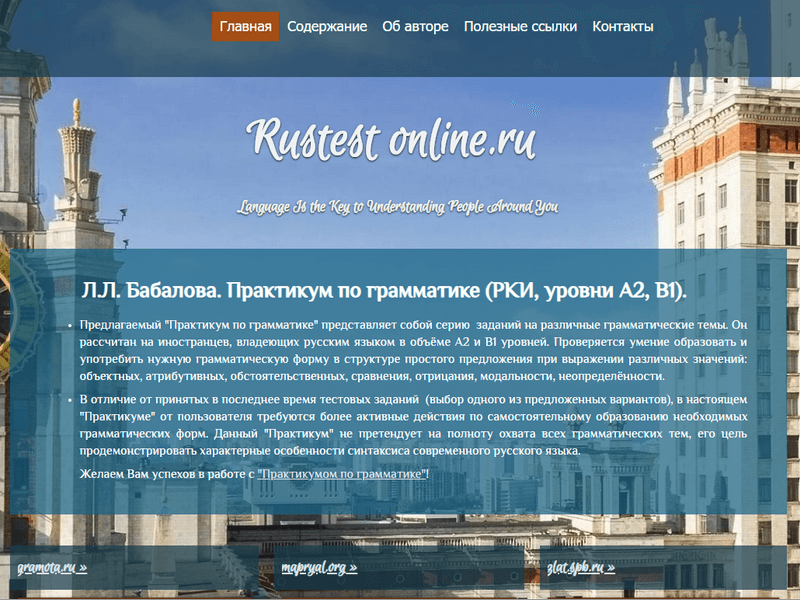The width and height of the screenshot is (800, 600).
Task: Click the Rustest online.ru site title
Action: (x=391, y=139)
